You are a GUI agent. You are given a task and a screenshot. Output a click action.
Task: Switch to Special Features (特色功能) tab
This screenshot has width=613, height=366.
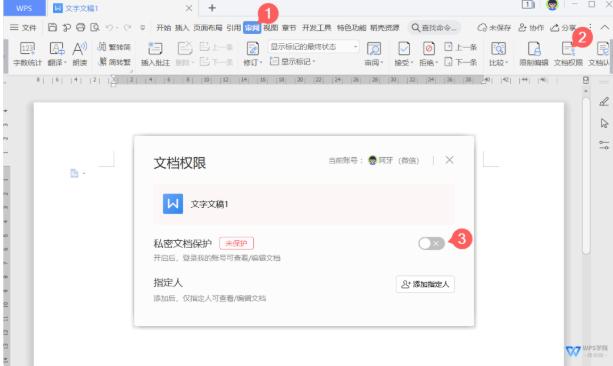351,27
